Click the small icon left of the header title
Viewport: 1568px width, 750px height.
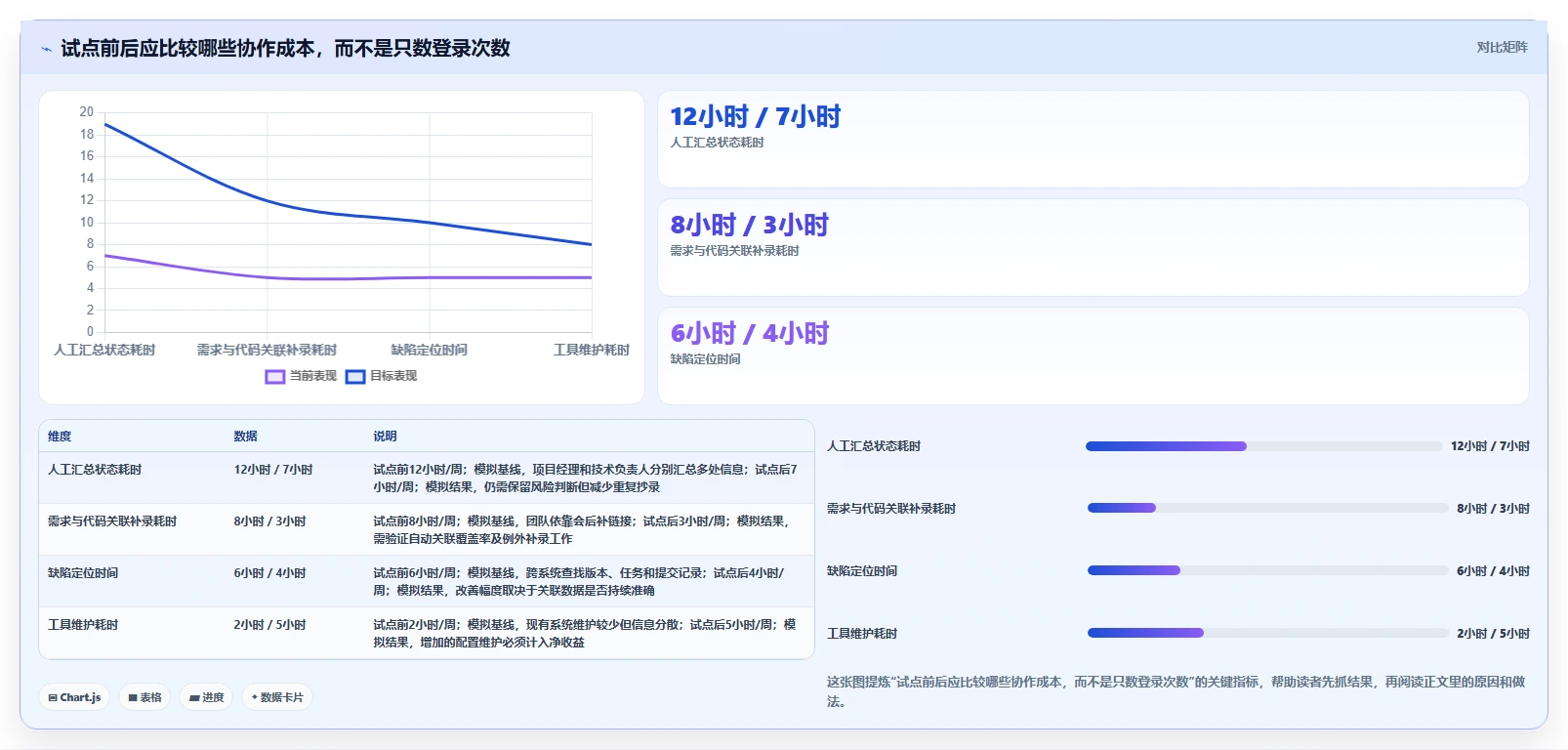pos(46,49)
